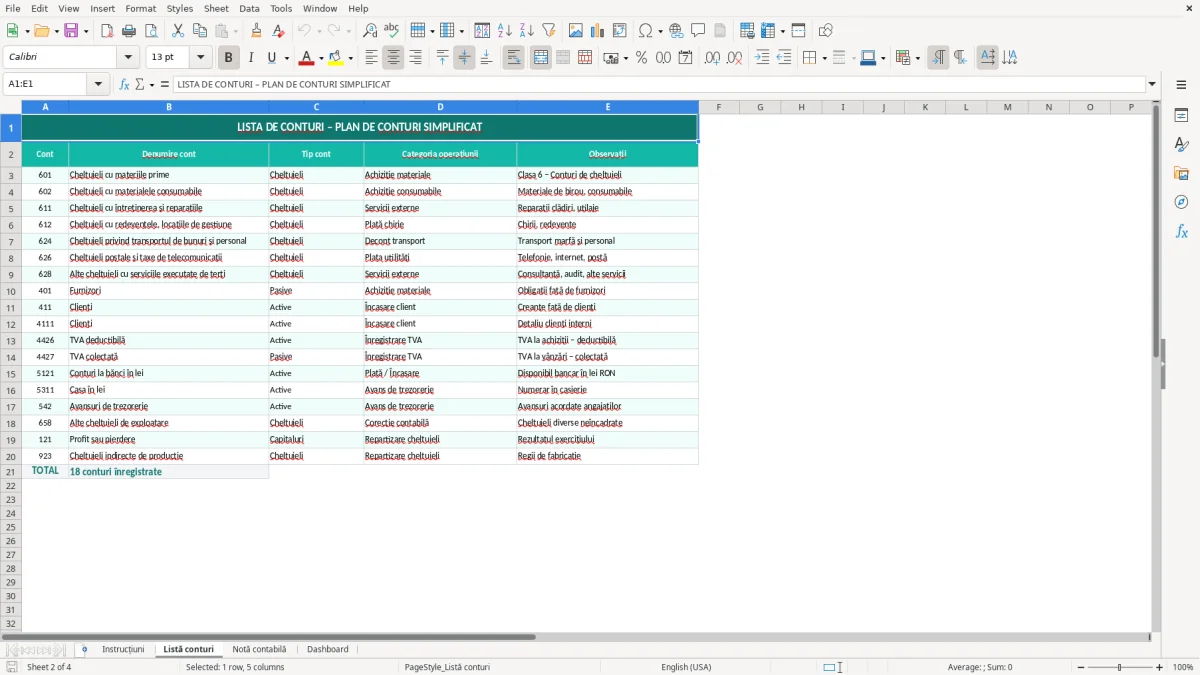Open sidebar Navigator compass icon
Viewport: 1200px width, 675px height.
pyautogui.click(x=1181, y=202)
